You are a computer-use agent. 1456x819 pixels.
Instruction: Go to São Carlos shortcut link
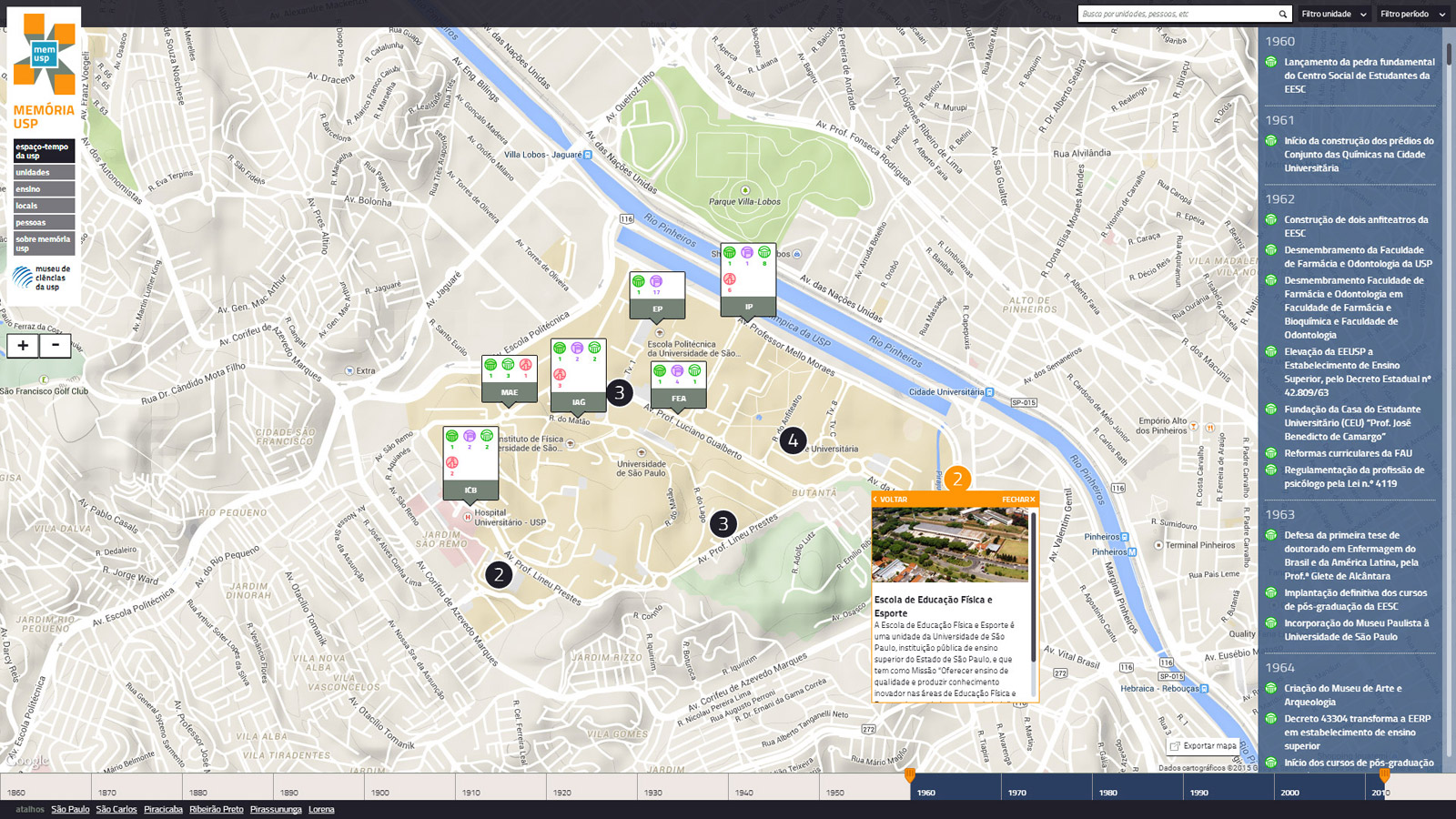[116, 809]
